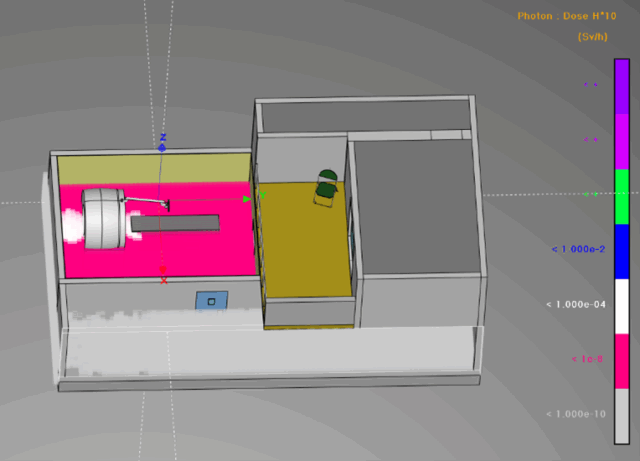Pick the green legend color band
This screenshot has height=461, width=640.
point(621,196)
